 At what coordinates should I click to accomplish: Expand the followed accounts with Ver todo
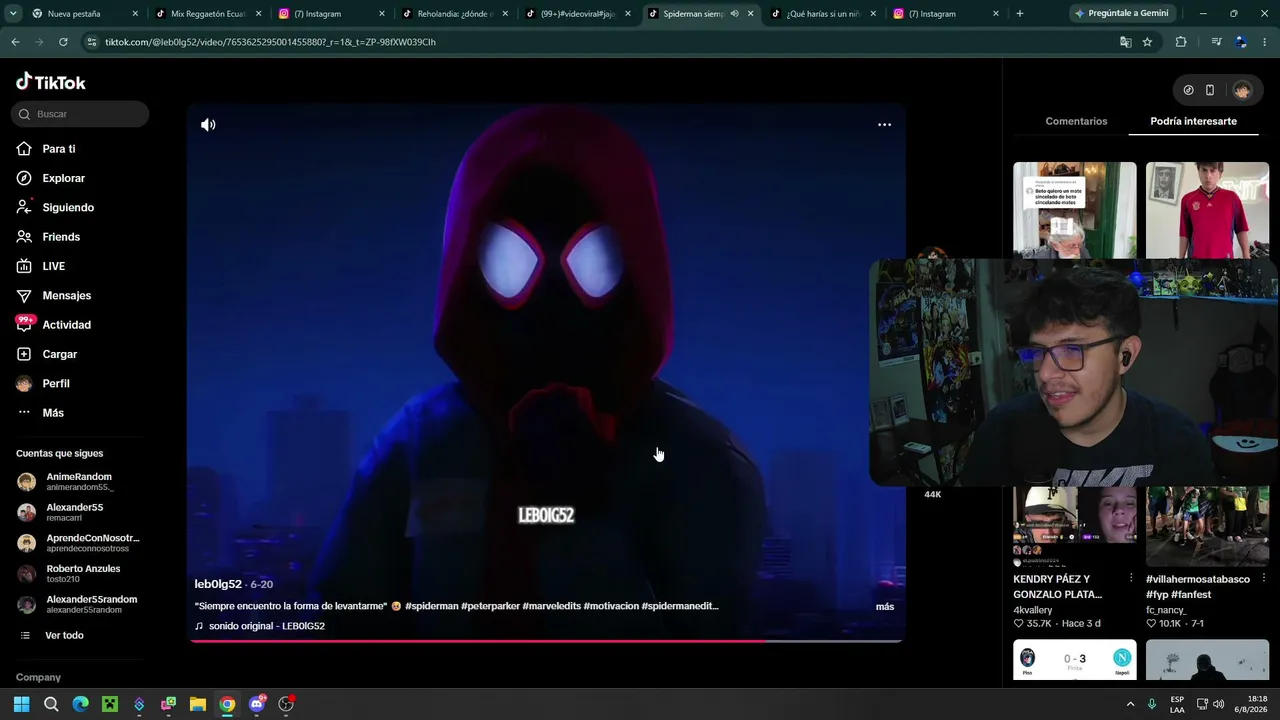coord(64,636)
